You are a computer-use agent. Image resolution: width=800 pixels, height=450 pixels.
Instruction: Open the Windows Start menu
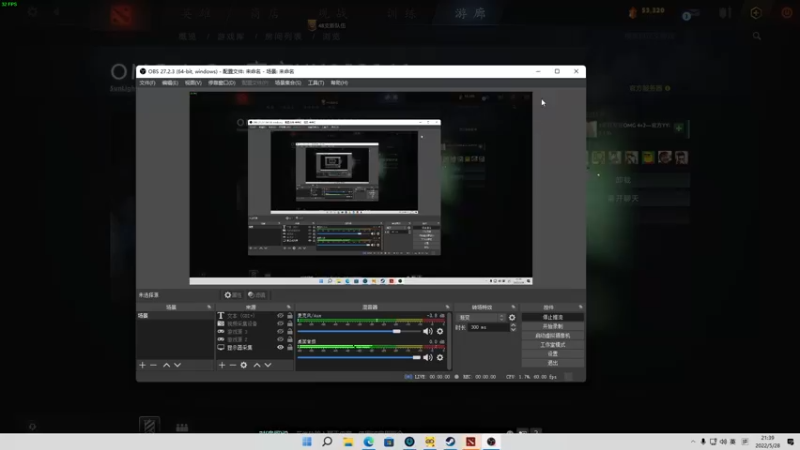point(307,441)
